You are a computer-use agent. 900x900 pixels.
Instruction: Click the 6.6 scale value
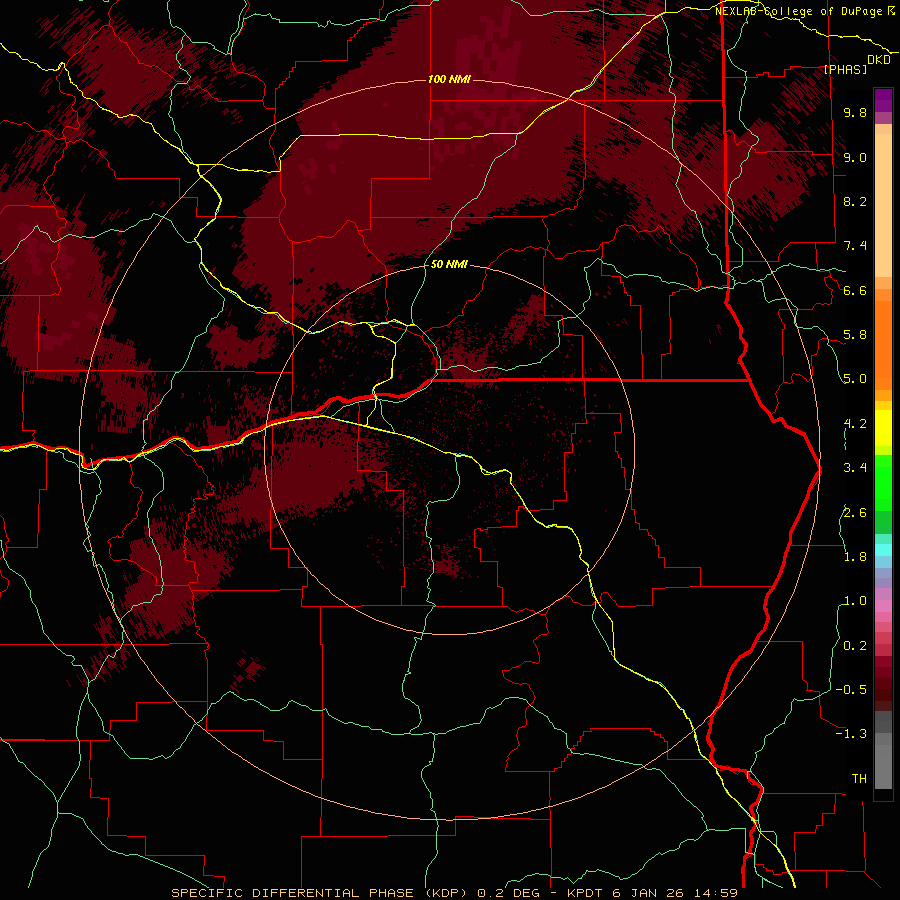click(x=855, y=290)
